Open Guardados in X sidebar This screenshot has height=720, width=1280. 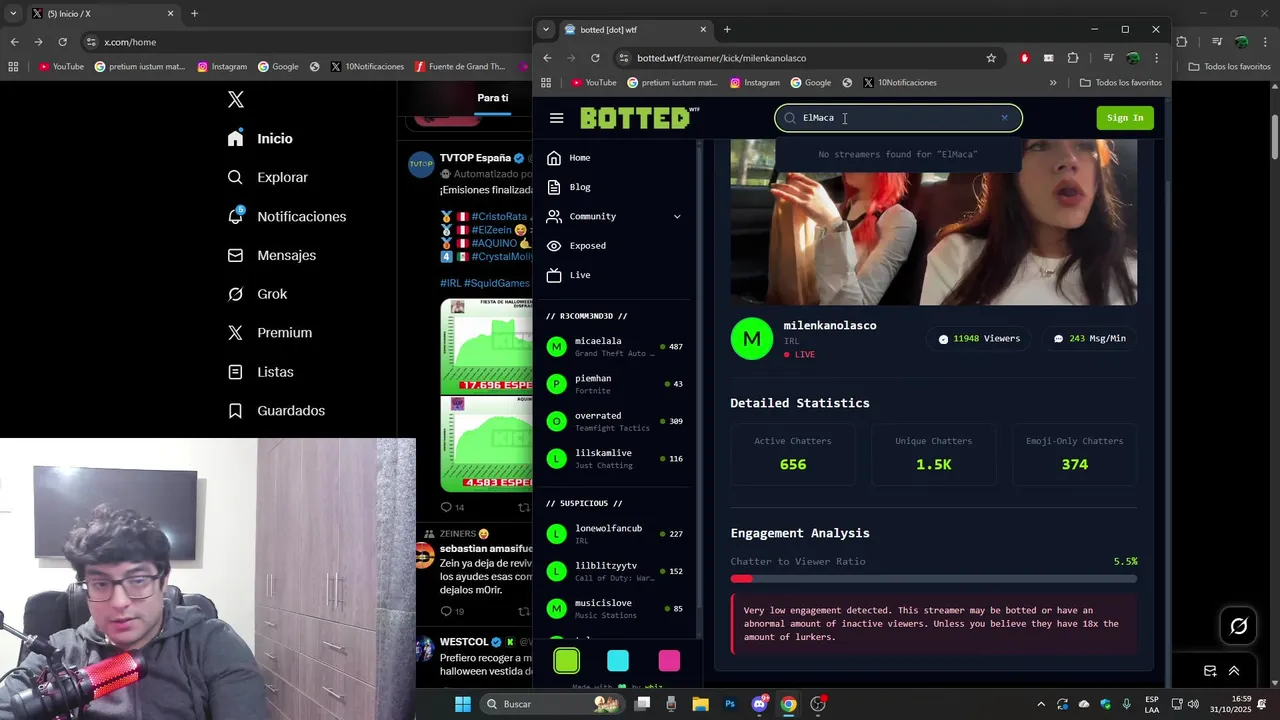coord(277,411)
